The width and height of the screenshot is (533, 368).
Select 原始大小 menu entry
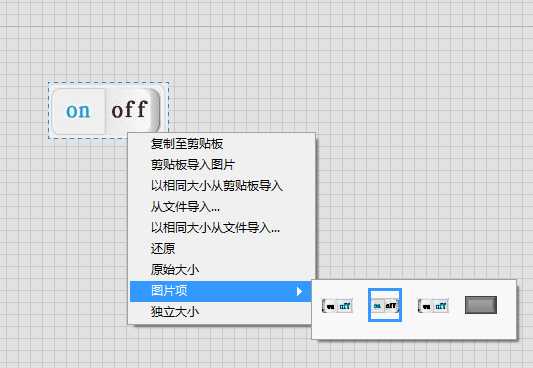click(221, 270)
